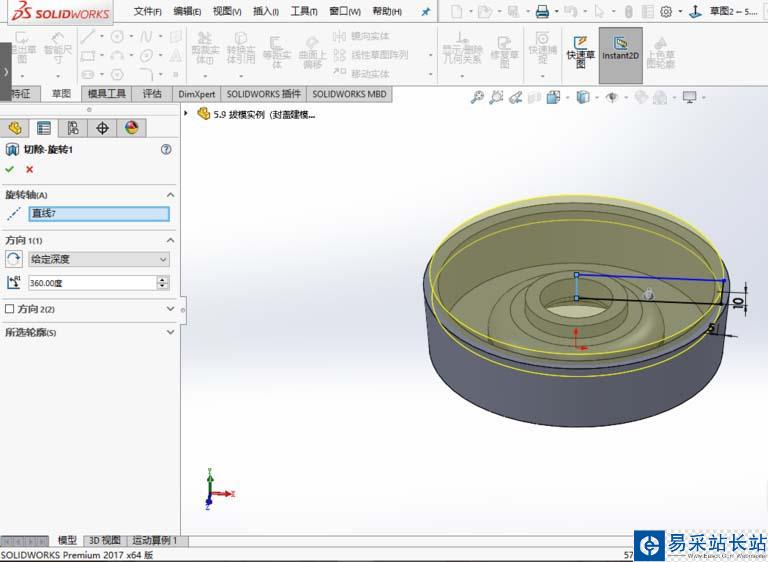Expand the 方向2 section chevron
Image resolution: width=768 pixels, height=562 pixels.
pyautogui.click(x=170, y=309)
